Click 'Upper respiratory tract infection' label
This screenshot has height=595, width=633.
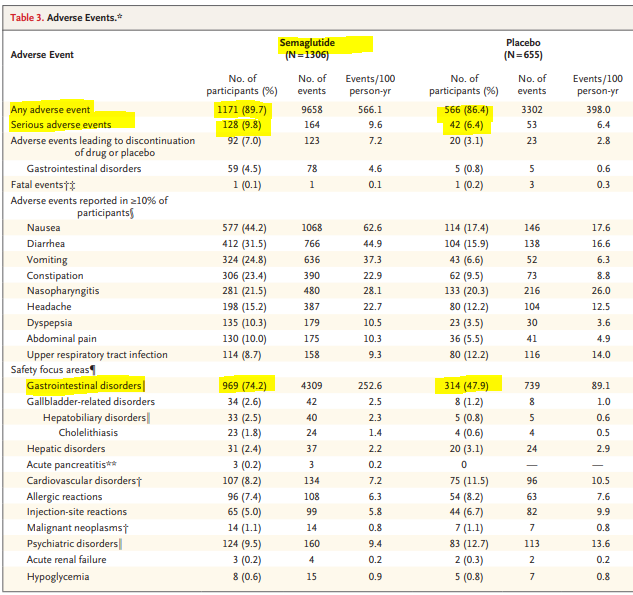[97, 355]
